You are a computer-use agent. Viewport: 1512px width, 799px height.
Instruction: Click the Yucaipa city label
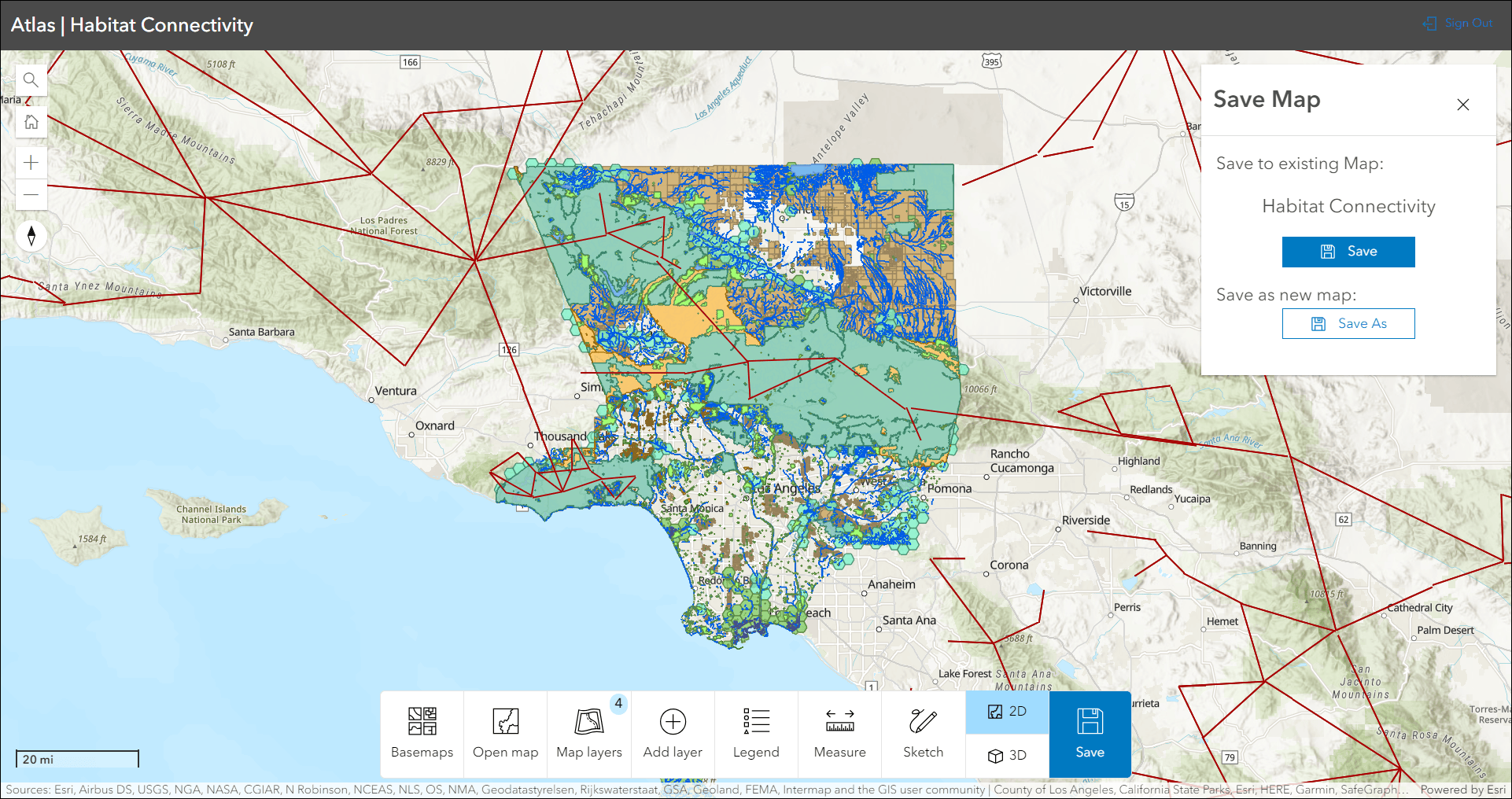click(x=1193, y=499)
